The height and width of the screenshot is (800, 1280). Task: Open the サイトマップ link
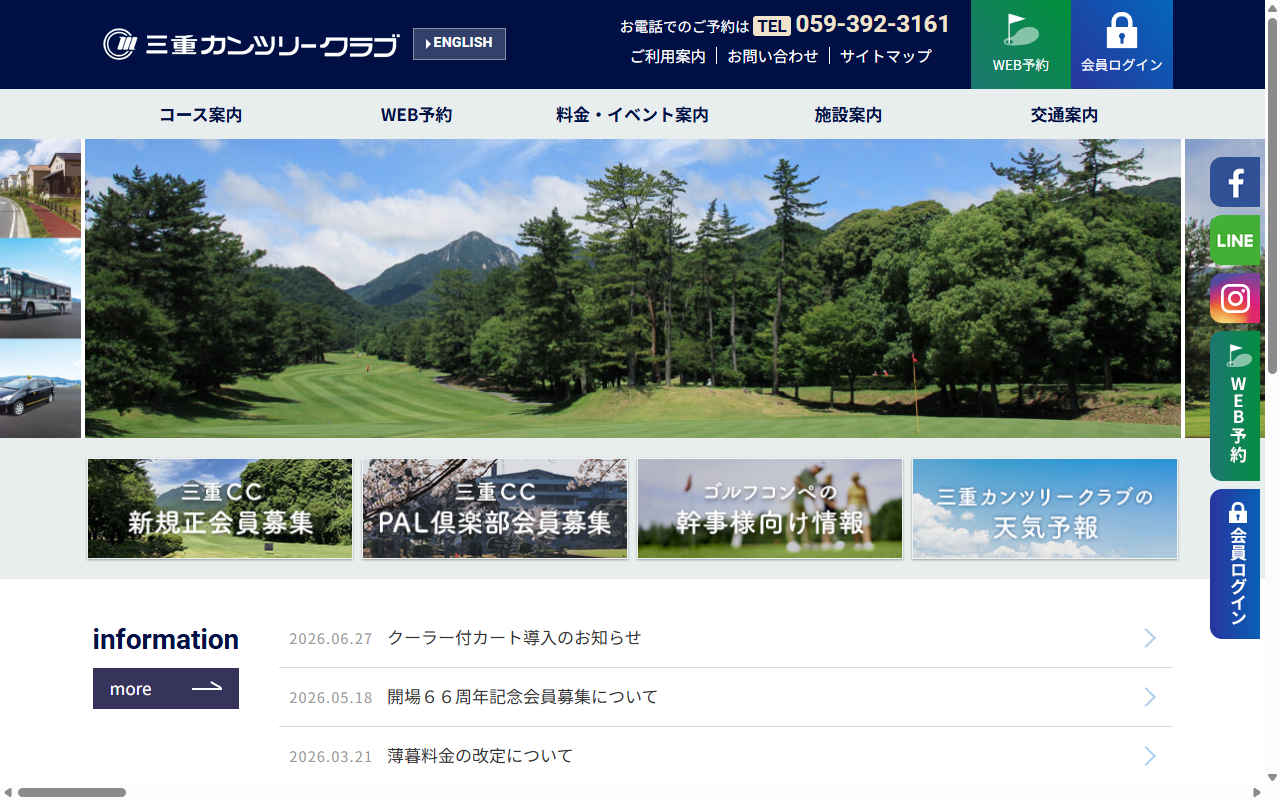885,56
